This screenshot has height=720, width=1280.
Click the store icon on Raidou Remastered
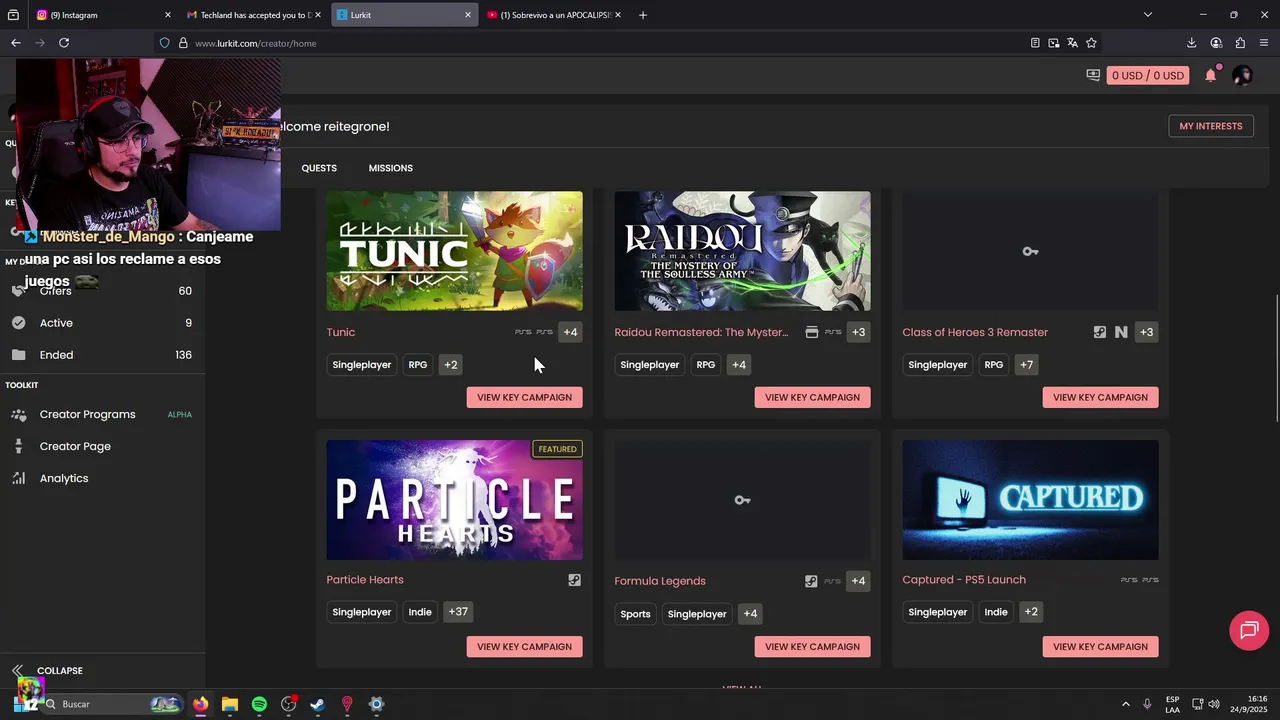pos(811,332)
